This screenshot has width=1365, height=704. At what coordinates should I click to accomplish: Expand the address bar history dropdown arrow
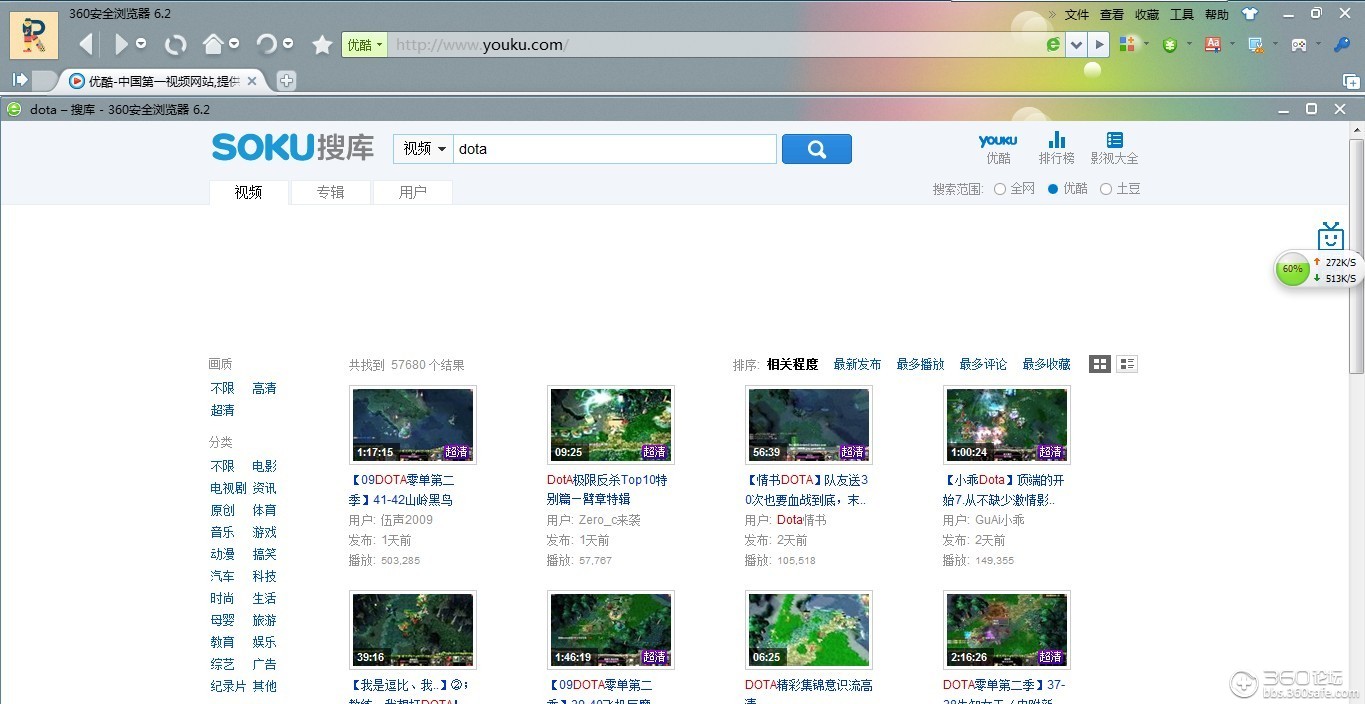tap(1076, 44)
